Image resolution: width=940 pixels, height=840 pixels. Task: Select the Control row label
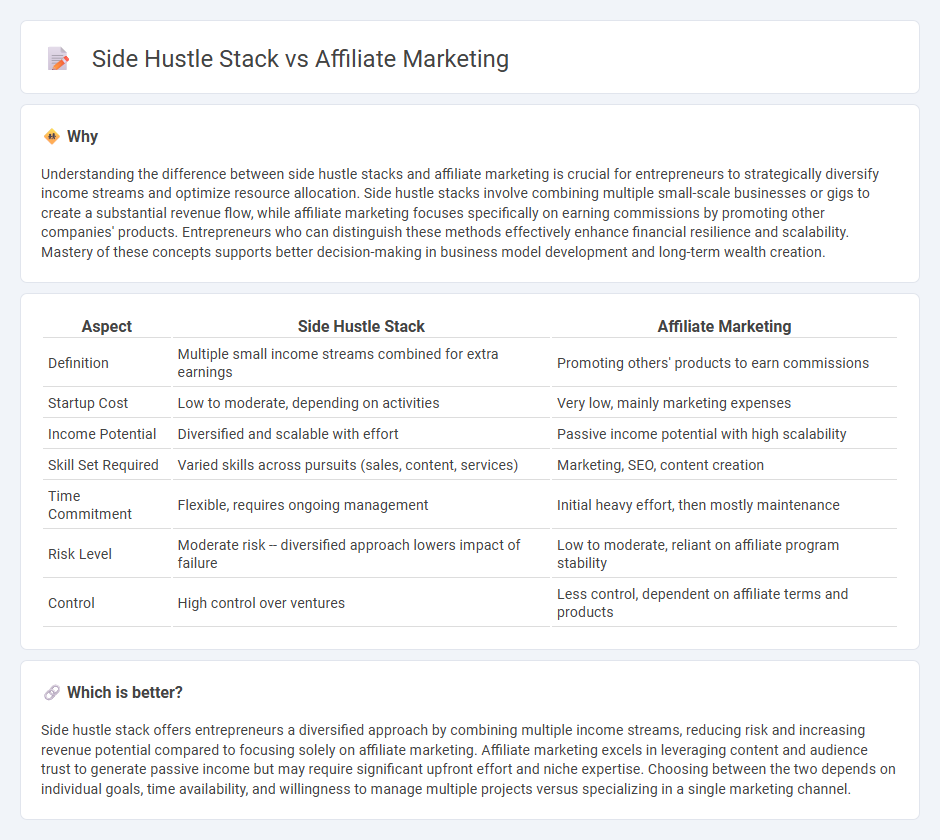point(71,603)
